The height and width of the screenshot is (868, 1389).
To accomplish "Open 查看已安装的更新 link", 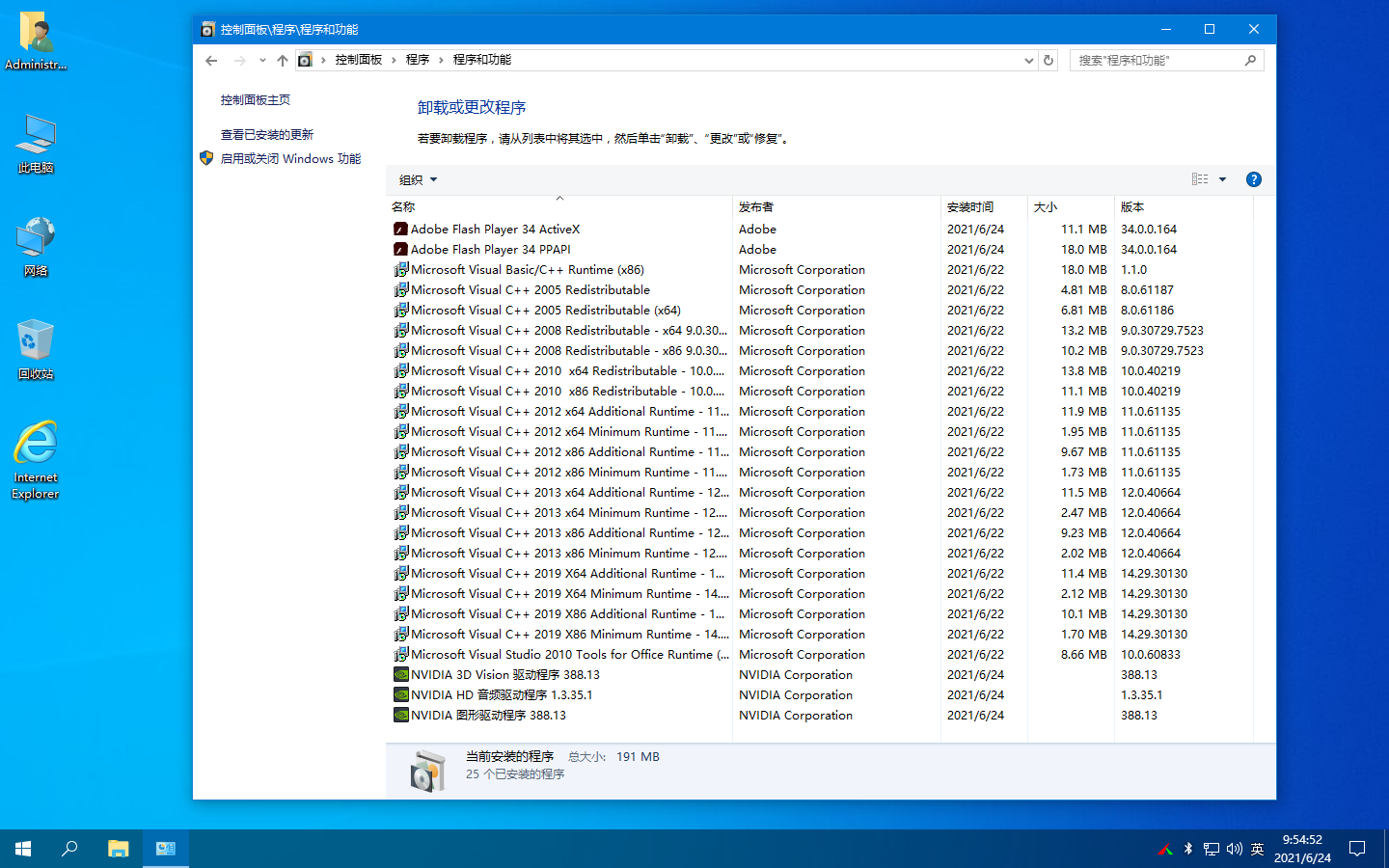I will point(266,135).
